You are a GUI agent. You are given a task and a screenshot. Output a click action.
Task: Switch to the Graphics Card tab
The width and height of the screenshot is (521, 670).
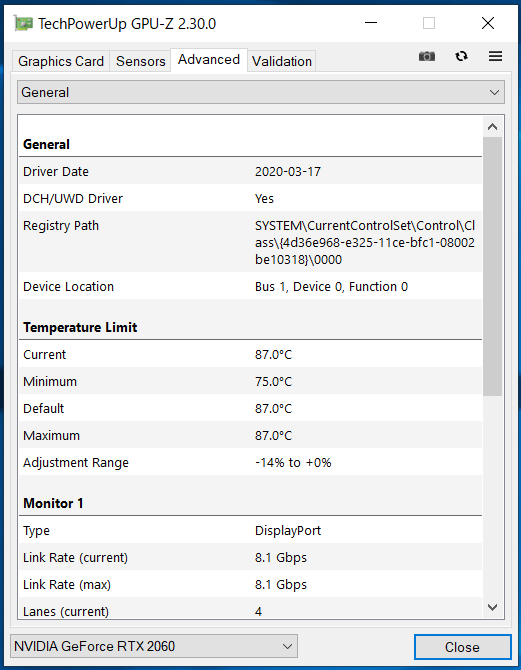[x=61, y=62]
